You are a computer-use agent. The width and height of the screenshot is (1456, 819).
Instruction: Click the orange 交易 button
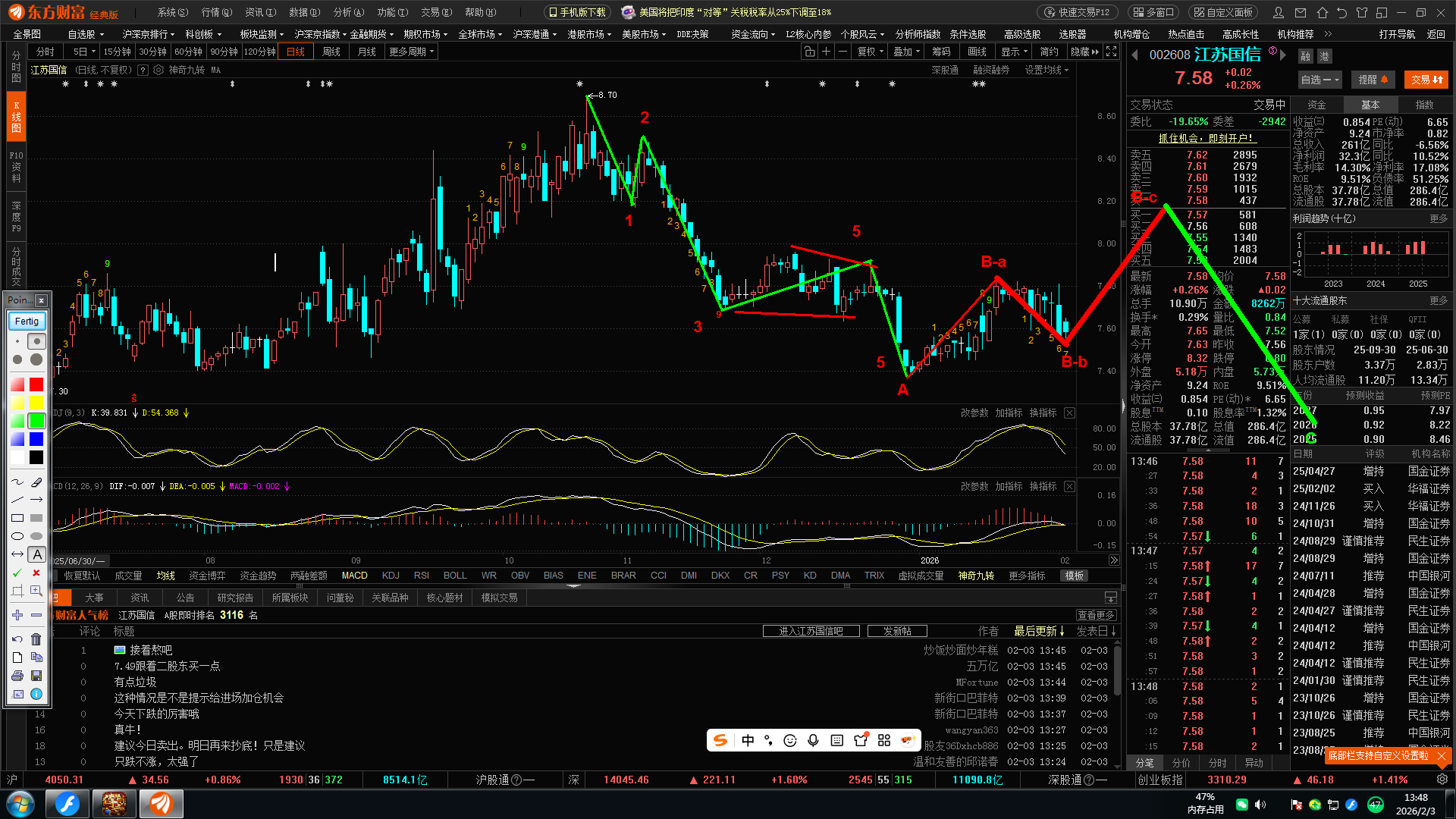[x=1426, y=80]
